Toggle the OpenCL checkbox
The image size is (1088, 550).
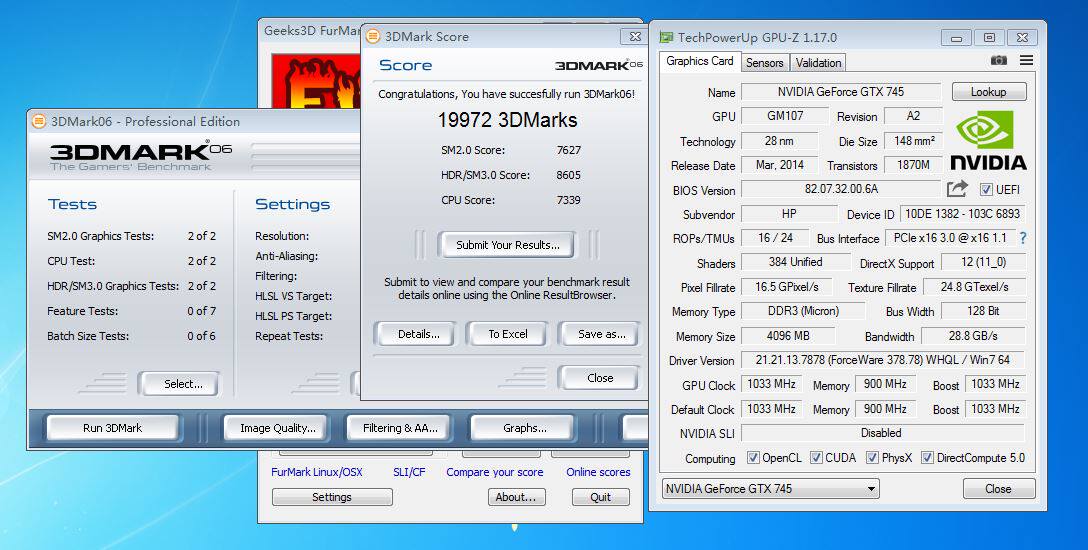[x=753, y=458]
